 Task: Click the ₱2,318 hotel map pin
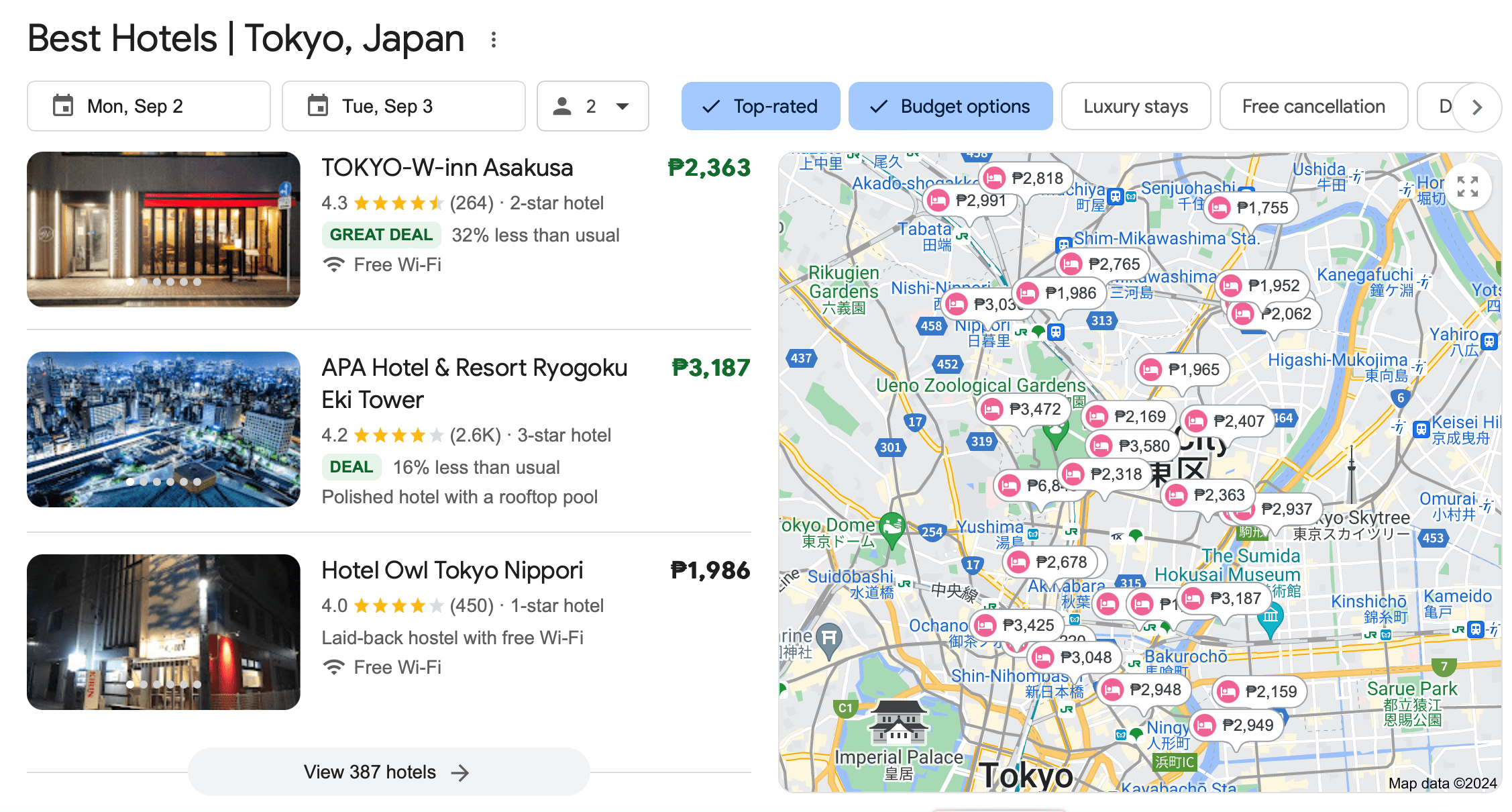(x=1105, y=474)
